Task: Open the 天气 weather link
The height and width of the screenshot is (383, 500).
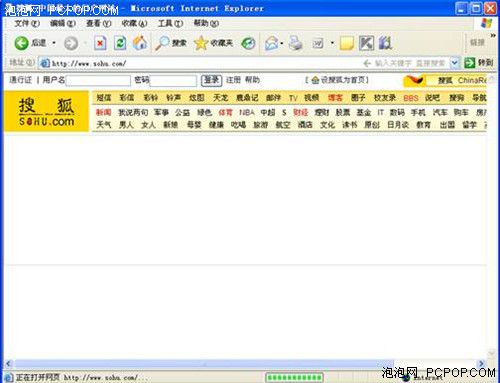Action: click(x=103, y=125)
